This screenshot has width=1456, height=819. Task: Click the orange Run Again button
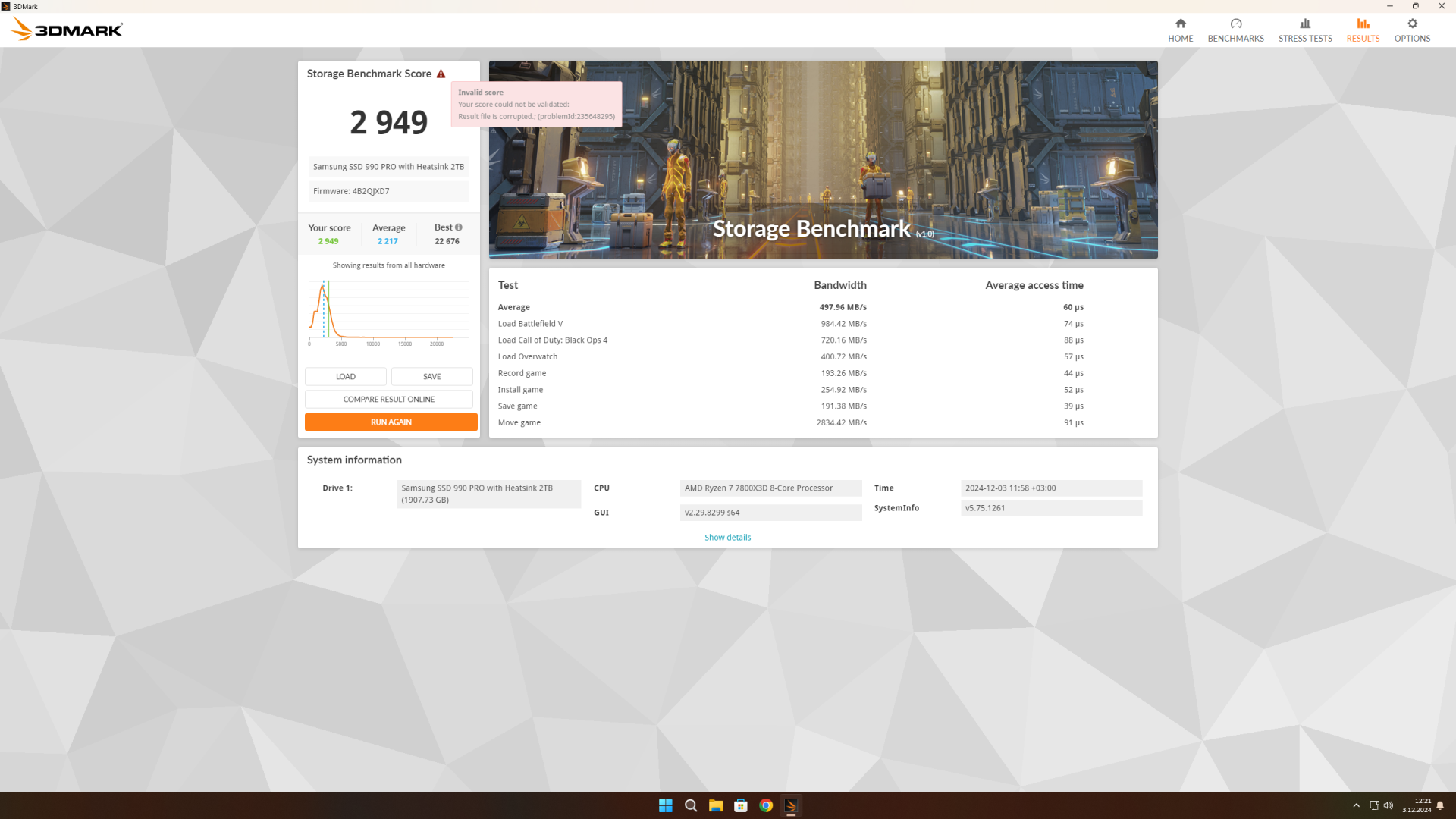click(x=391, y=422)
